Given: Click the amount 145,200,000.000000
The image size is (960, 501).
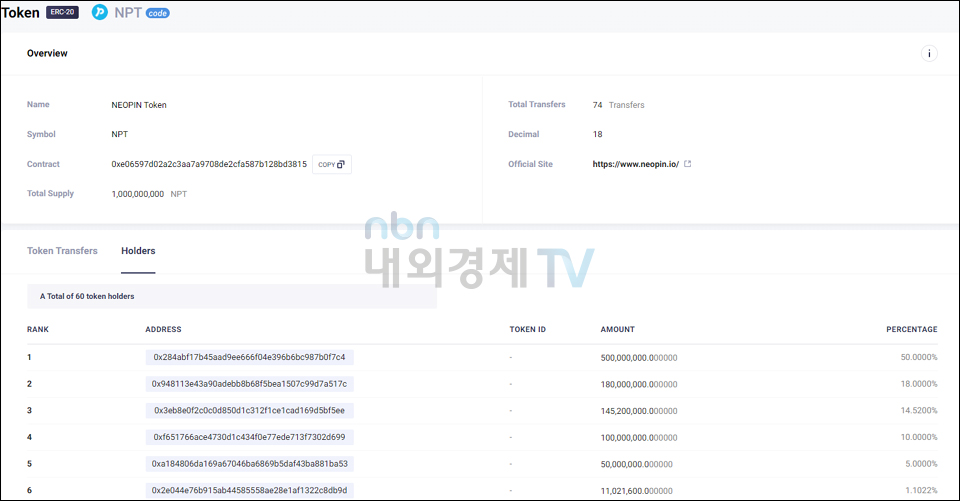Looking at the screenshot, I should (x=639, y=411).
